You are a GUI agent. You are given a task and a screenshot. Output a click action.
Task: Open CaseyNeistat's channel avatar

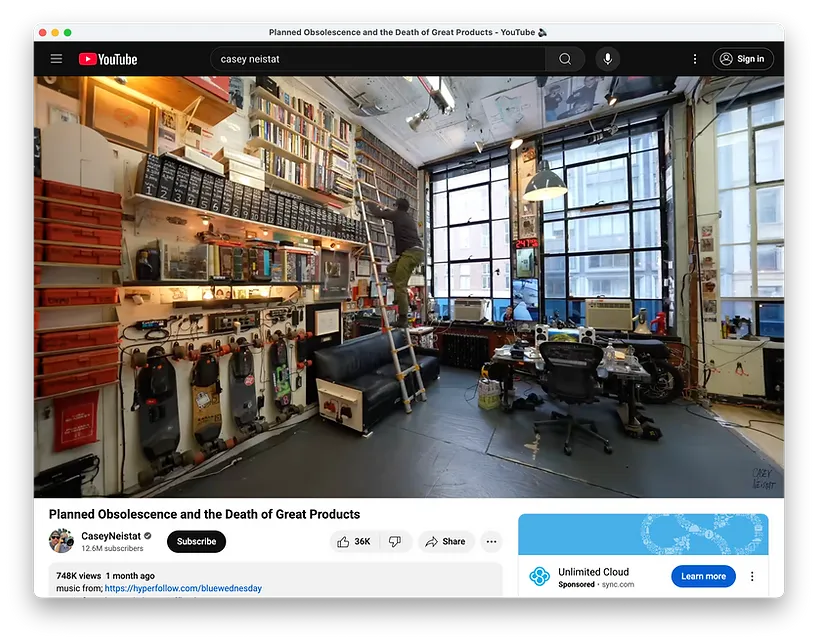coord(61,541)
